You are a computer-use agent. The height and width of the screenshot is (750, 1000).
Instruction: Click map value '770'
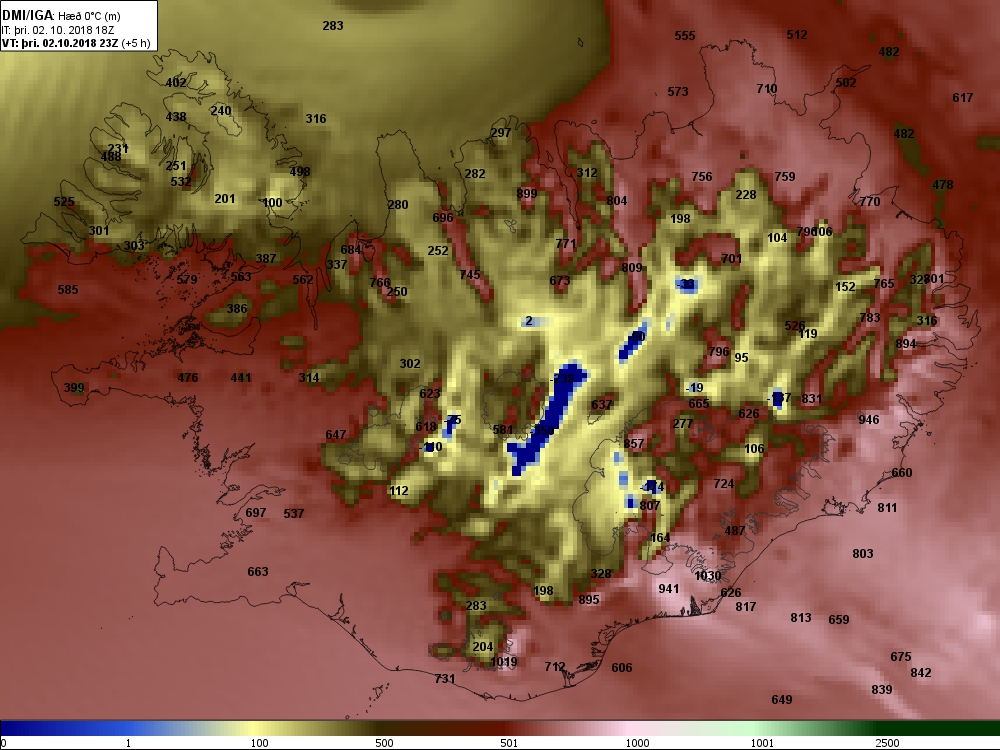pos(870,202)
